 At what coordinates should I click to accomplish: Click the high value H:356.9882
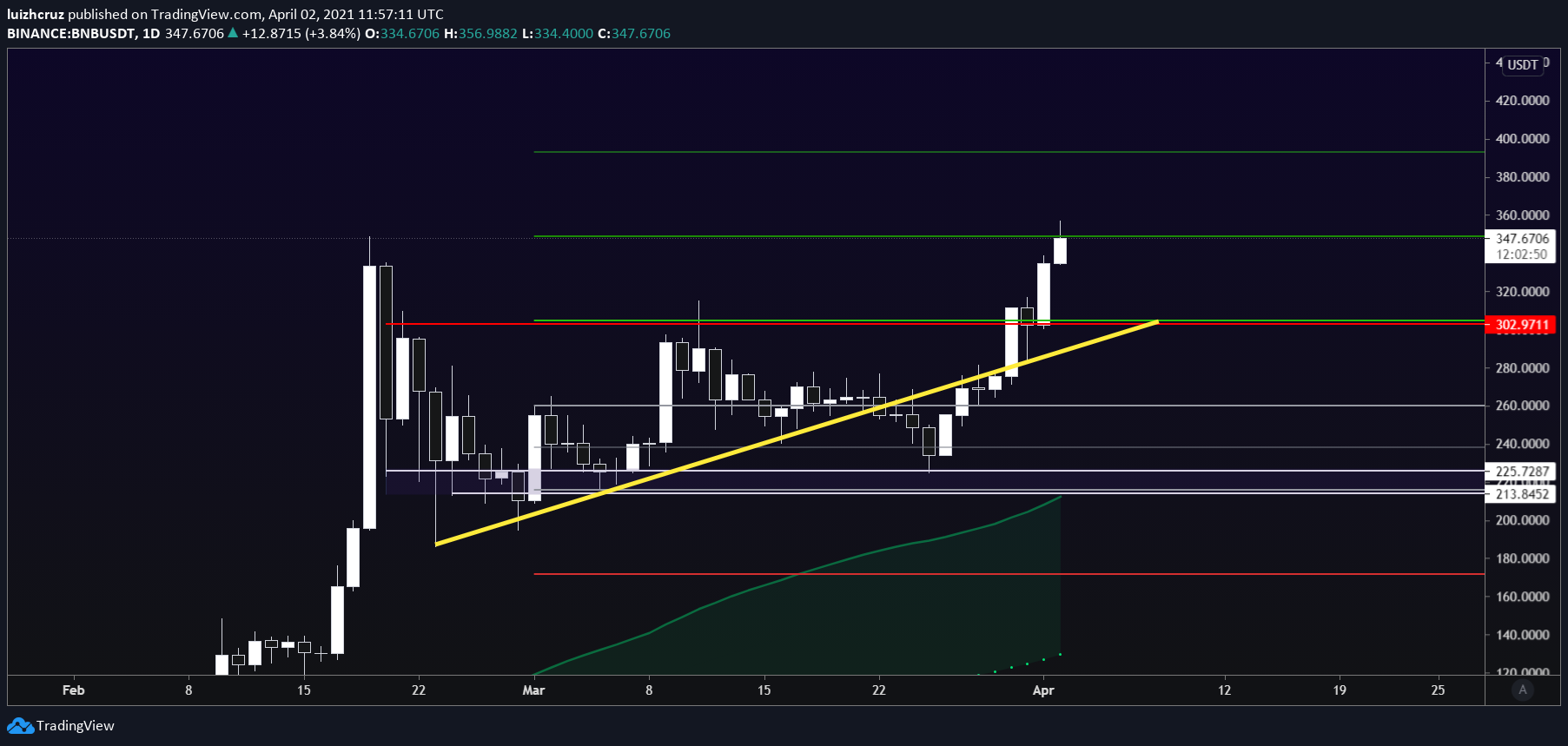point(480,33)
